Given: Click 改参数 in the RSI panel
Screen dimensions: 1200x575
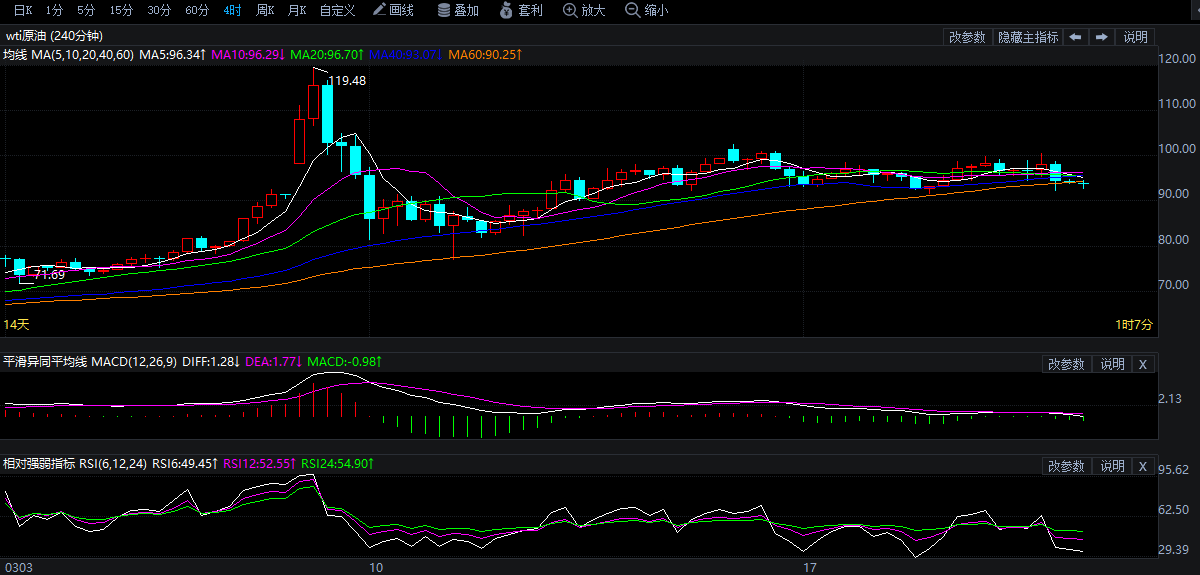Looking at the screenshot, I should pos(1066,466).
